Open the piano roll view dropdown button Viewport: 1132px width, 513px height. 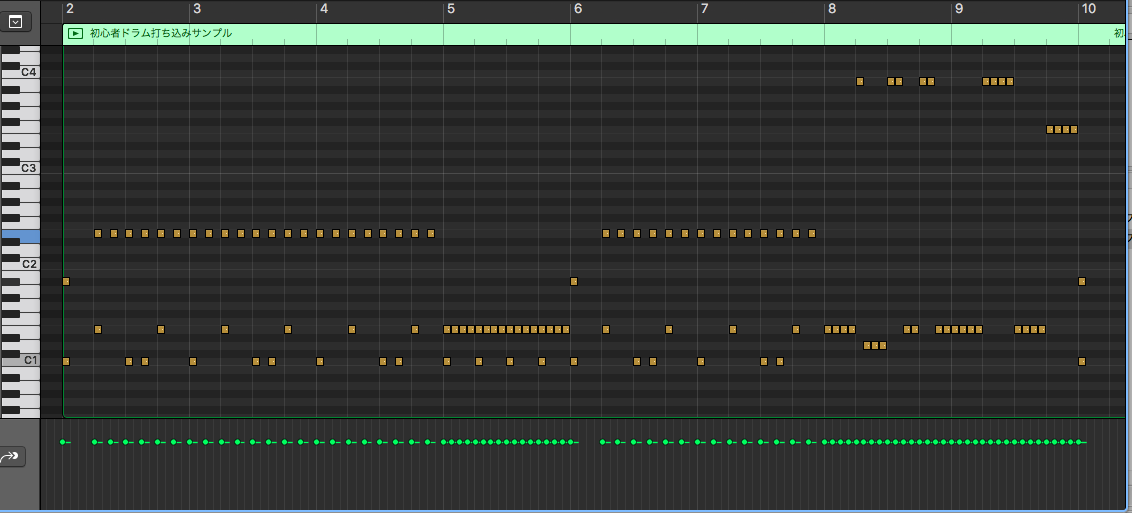(15, 22)
